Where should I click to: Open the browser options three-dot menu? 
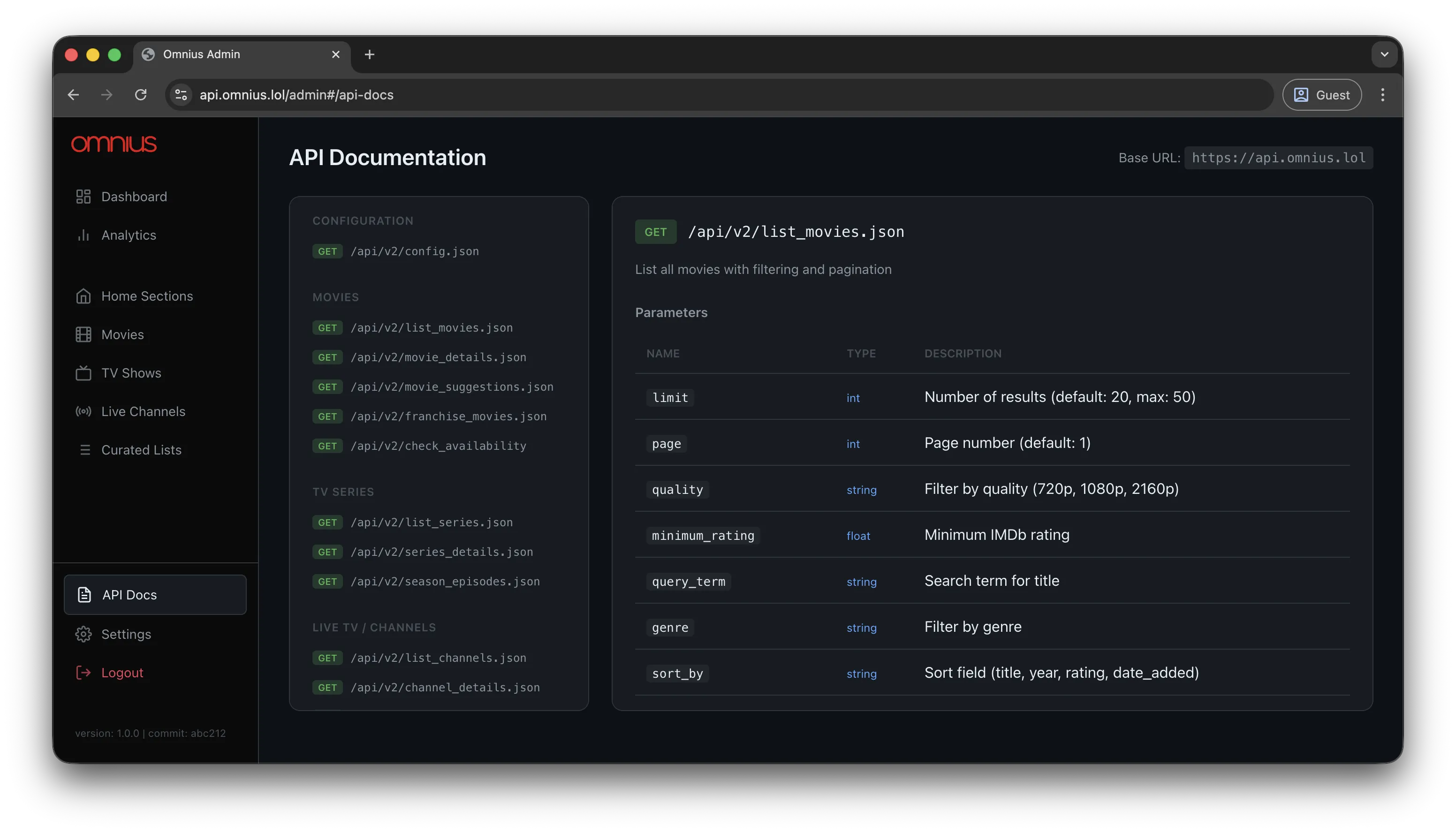tap(1383, 95)
